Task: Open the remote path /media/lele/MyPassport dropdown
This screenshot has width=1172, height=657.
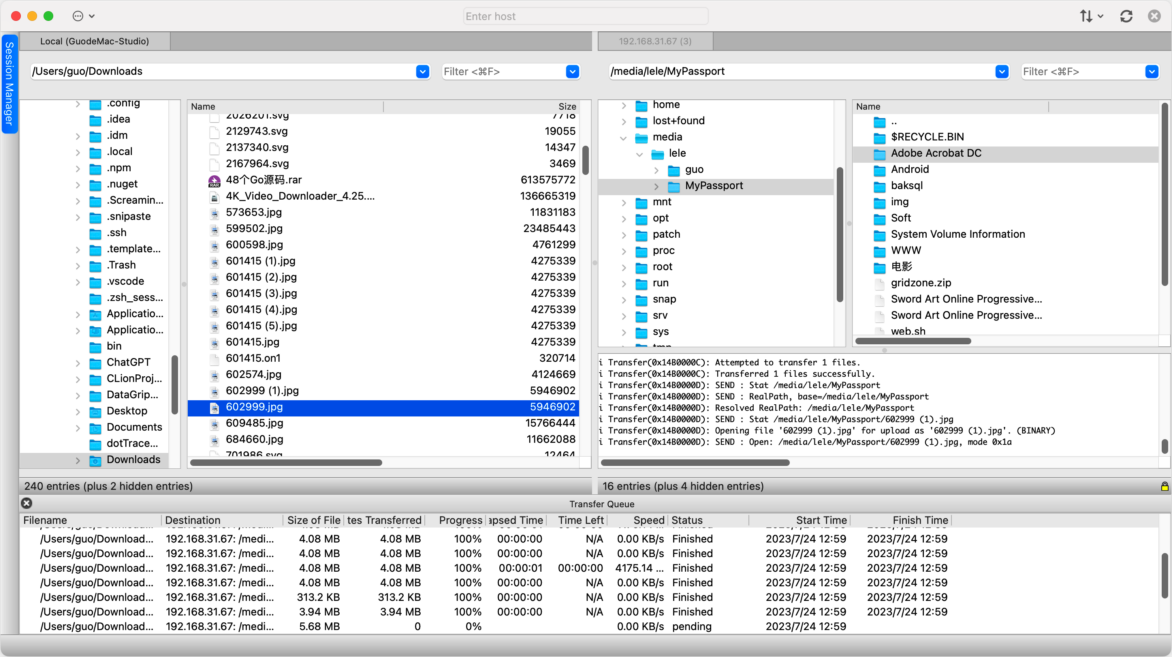Action: point(1002,72)
